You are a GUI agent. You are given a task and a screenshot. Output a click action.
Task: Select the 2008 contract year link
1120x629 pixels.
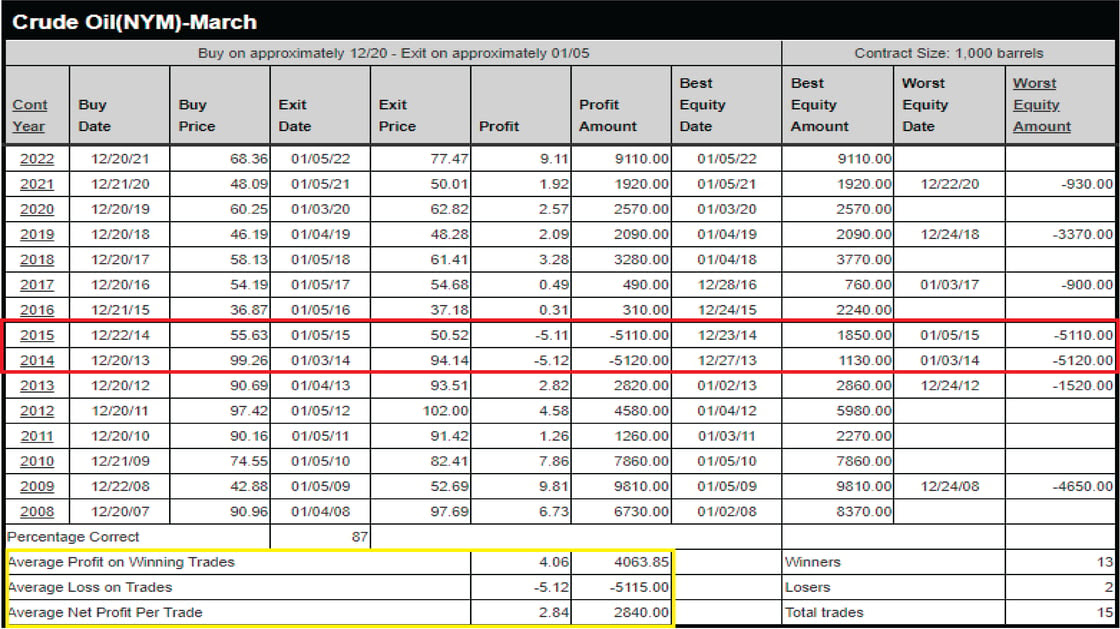click(x=37, y=512)
